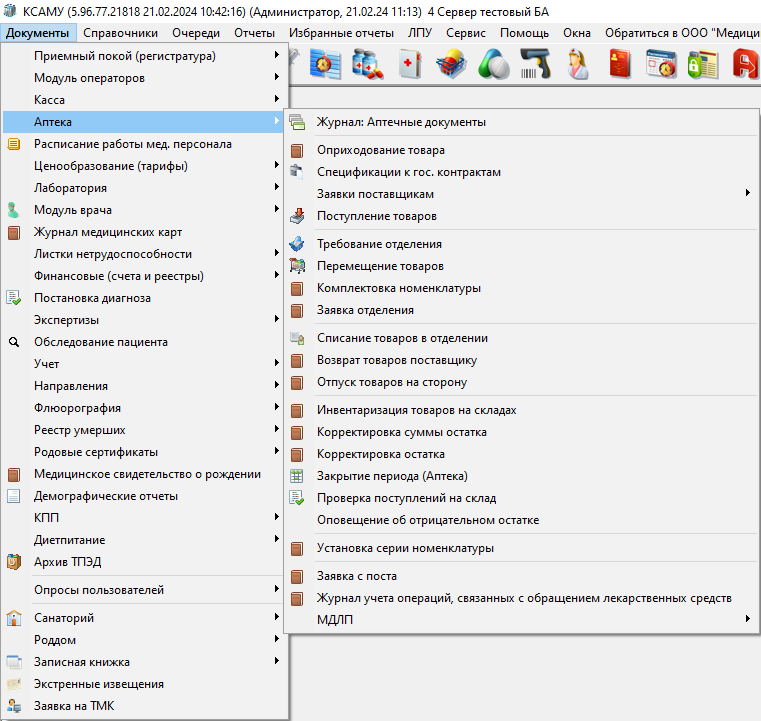Open Журнал: Аптечные документы
This screenshot has height=721, width=761.
coord(401,122)
